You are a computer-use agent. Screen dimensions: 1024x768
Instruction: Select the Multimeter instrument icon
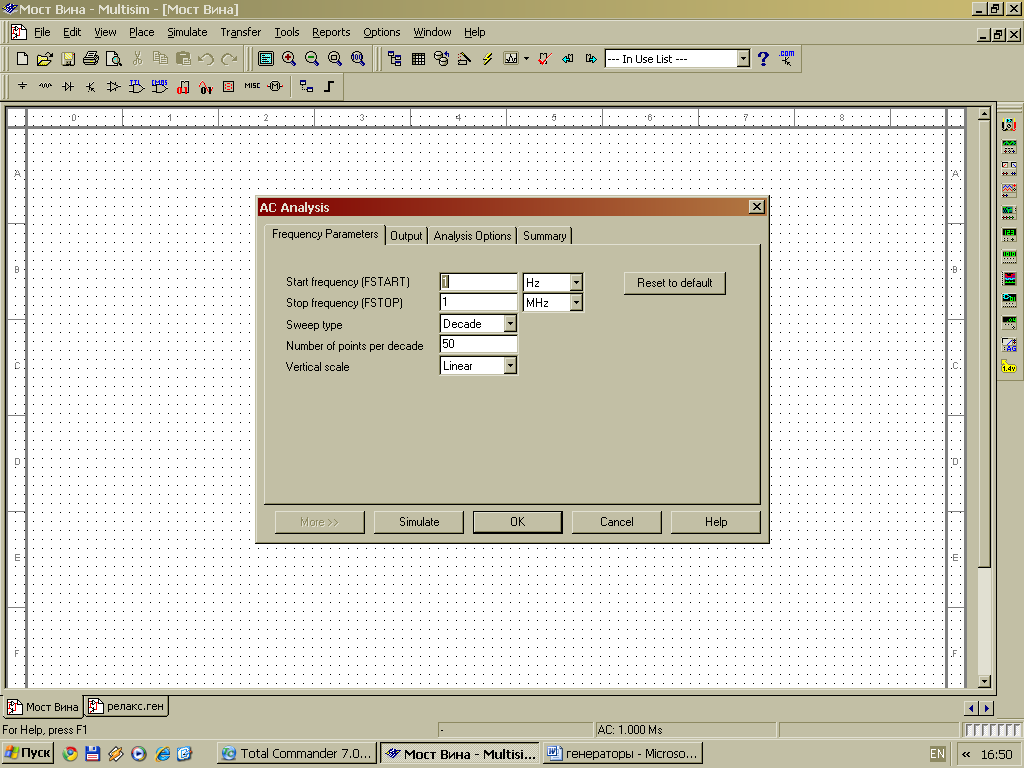(x=1009, y=124)
